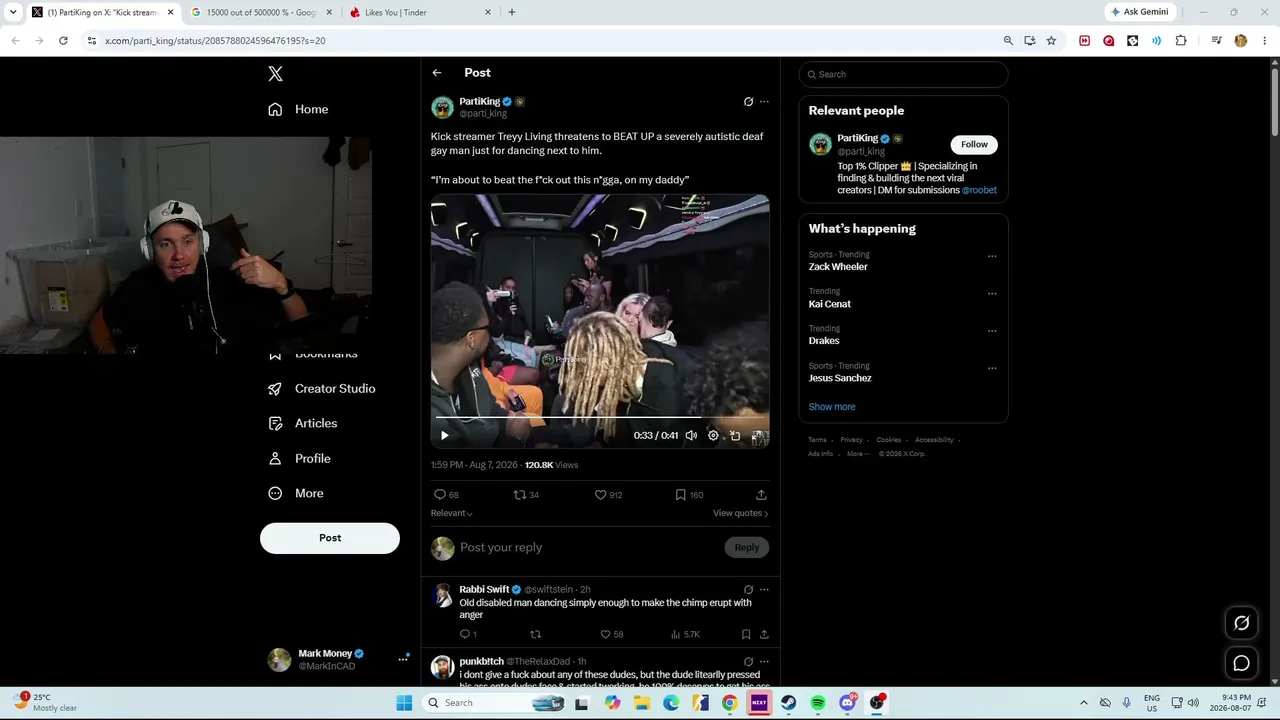Open Creator Studio in the sidebar

tap(322, 389)
